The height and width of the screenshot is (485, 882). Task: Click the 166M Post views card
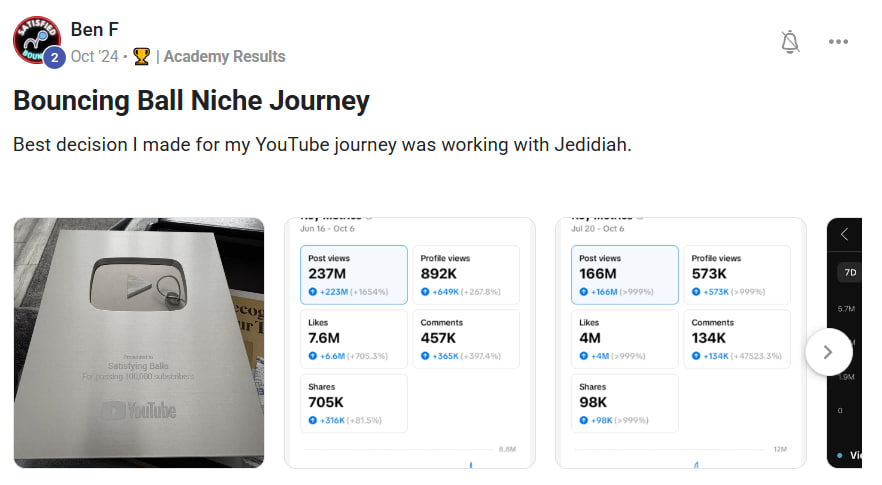tap(625, 275)
